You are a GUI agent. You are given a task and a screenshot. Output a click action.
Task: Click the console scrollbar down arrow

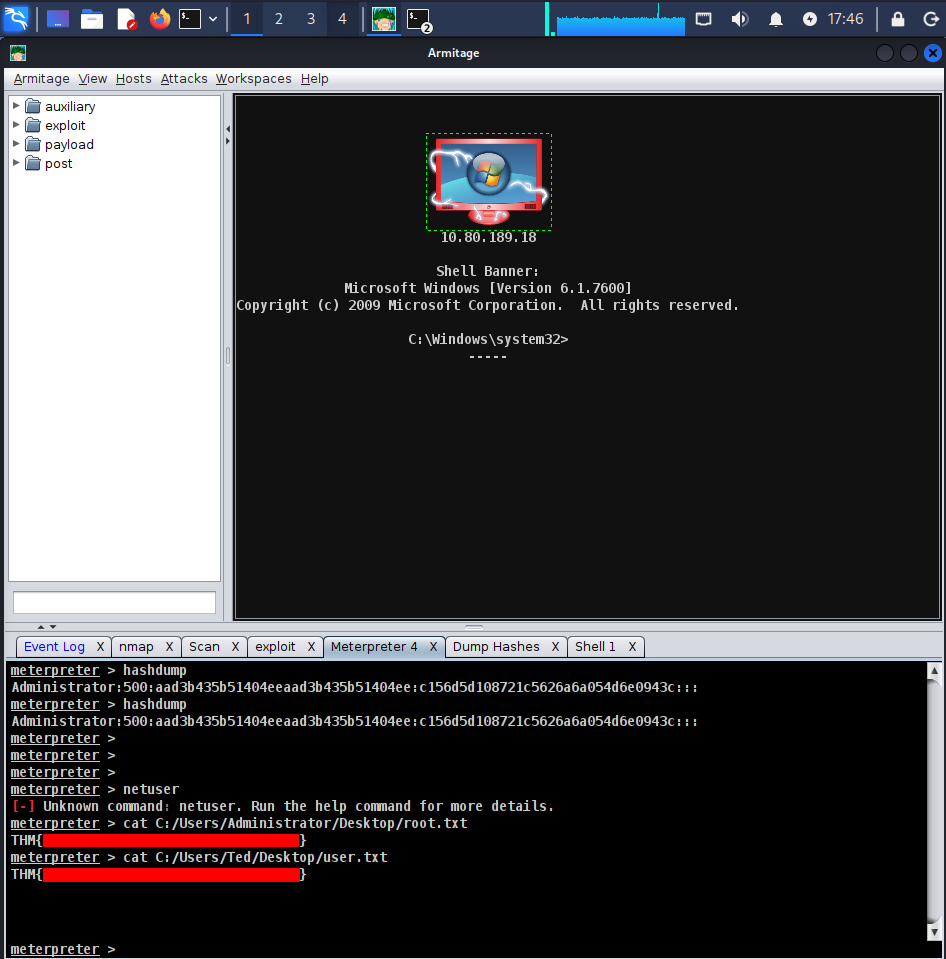(934, 932)
